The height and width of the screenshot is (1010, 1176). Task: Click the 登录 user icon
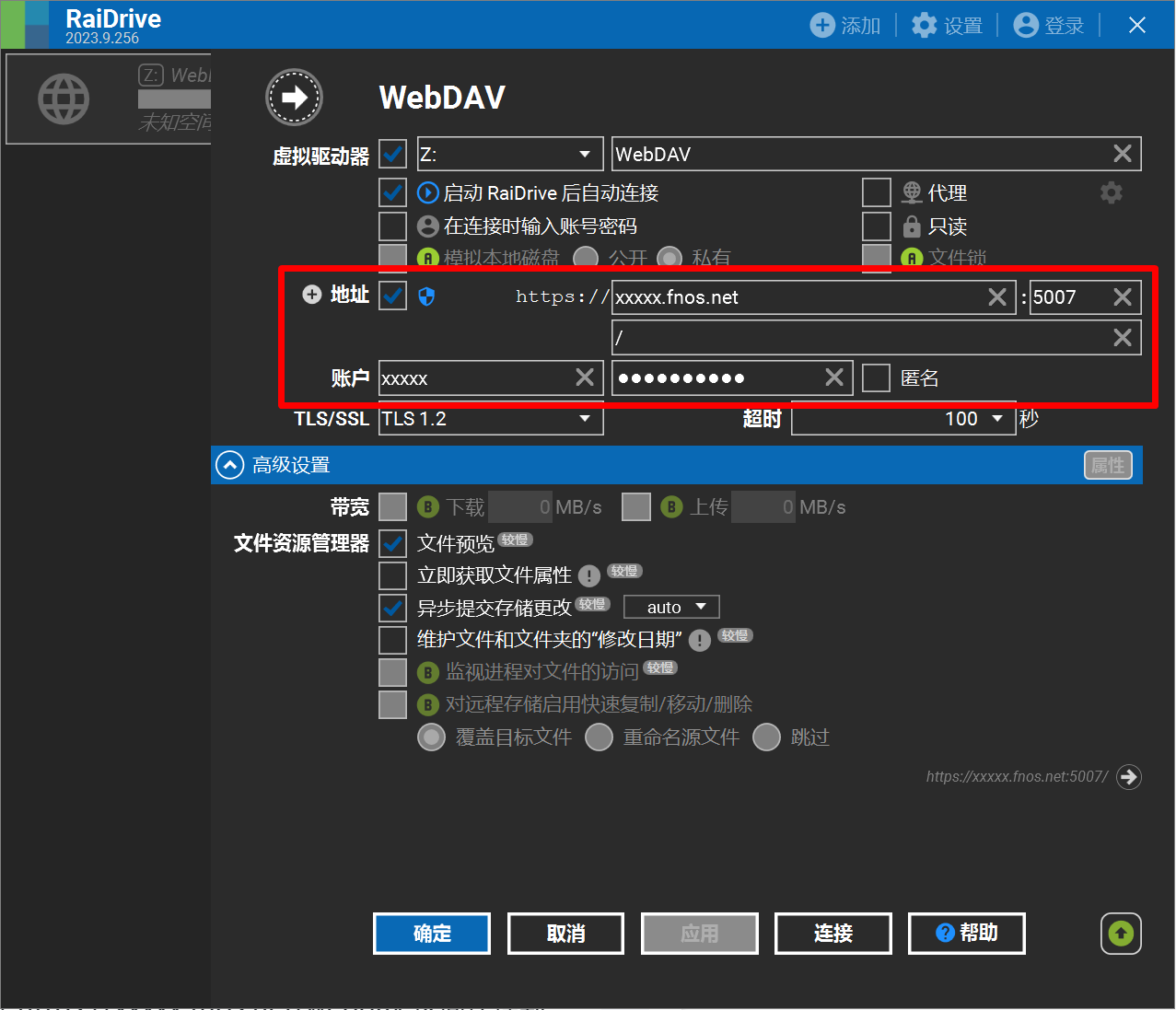tap(1026, 25)
